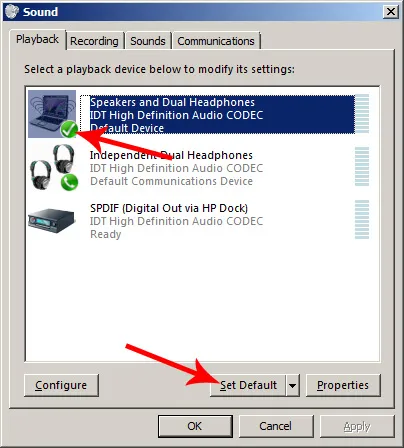404x448 pixels.
Task: Click the Set Default button
Action: [x=248, y=385]
